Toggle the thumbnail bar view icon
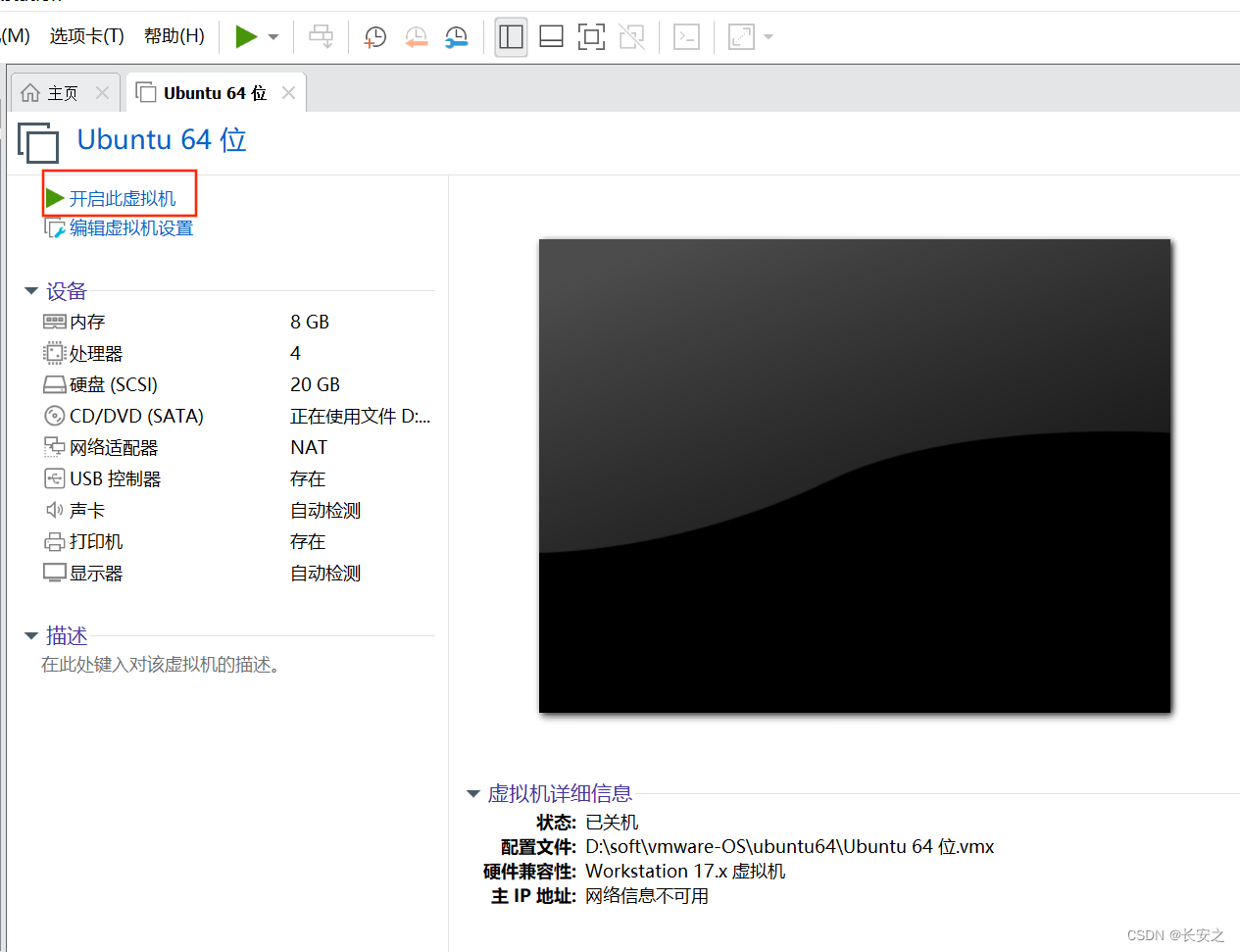 click(x=551, y=37)
